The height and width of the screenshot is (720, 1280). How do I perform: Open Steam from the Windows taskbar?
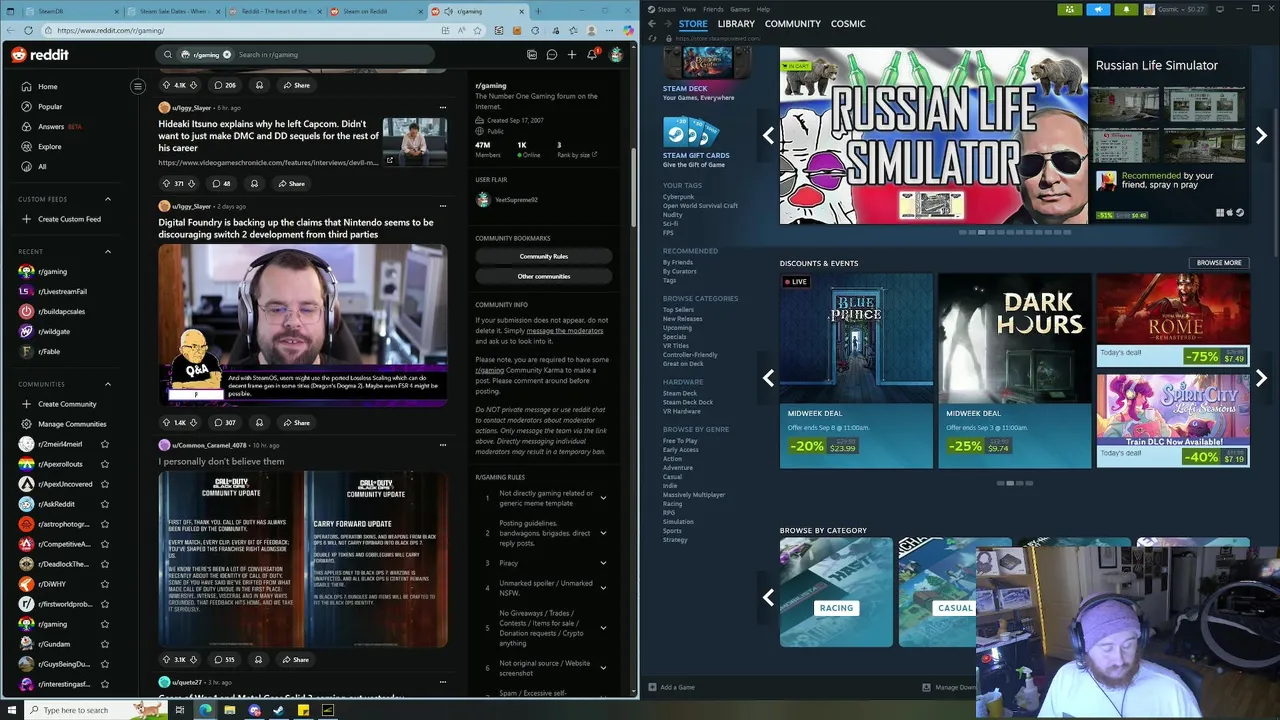pyautogui.click(x=278, y=710)
